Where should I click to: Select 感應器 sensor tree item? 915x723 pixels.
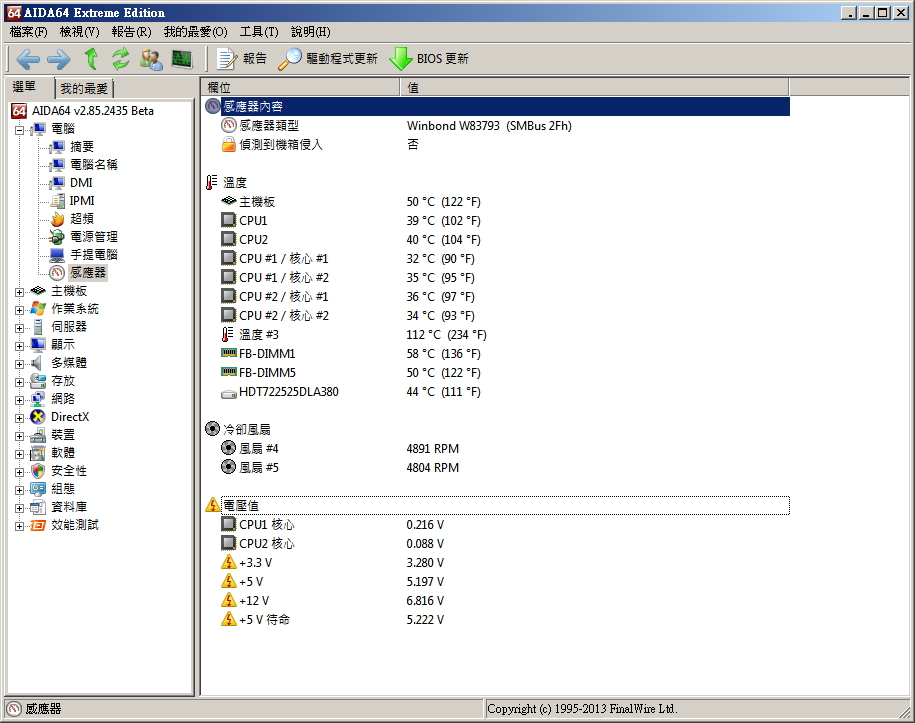click(x=88, y=273)
